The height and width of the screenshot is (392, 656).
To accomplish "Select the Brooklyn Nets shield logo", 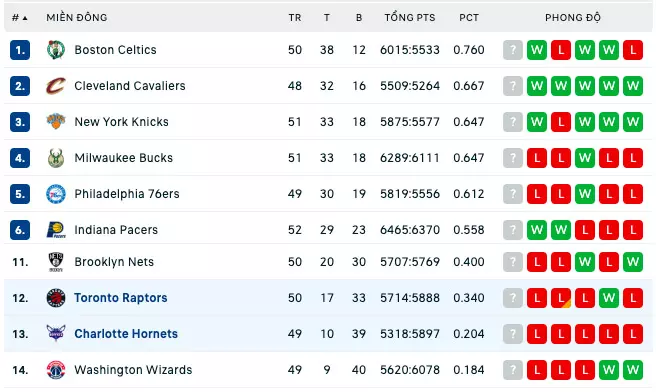I will pos(56,262).
